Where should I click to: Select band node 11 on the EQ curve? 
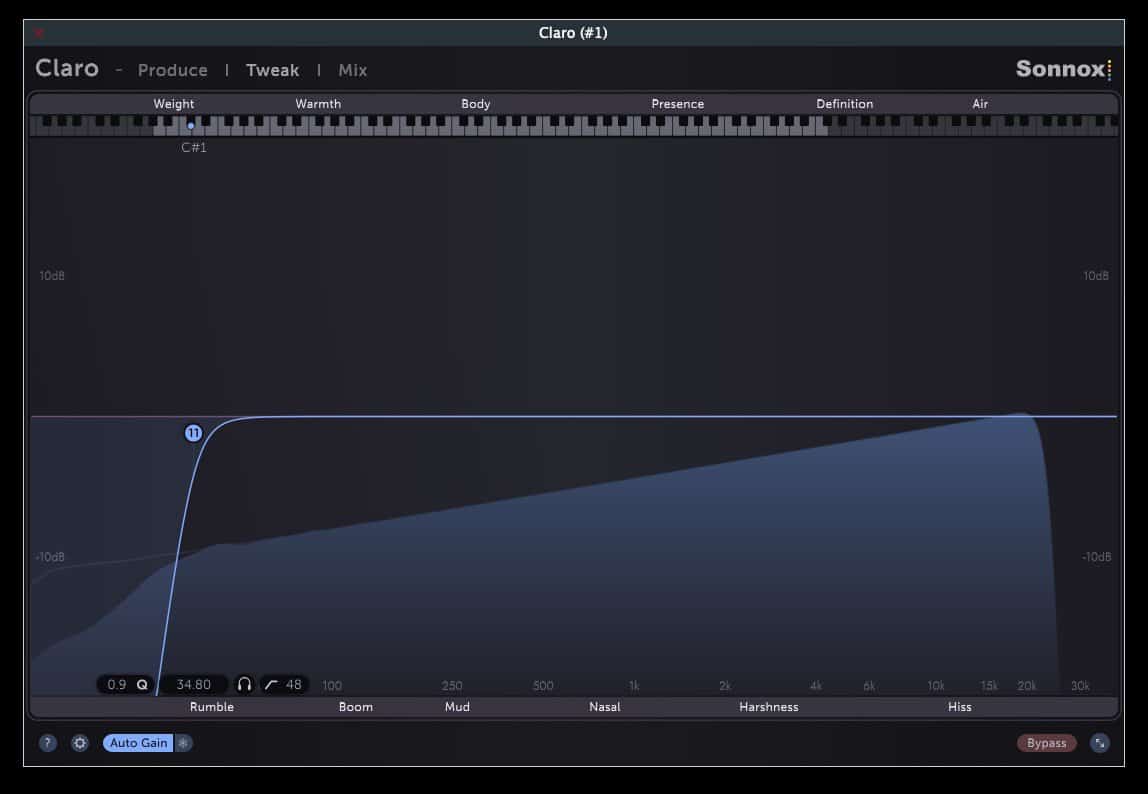click(x=195, y=432)
